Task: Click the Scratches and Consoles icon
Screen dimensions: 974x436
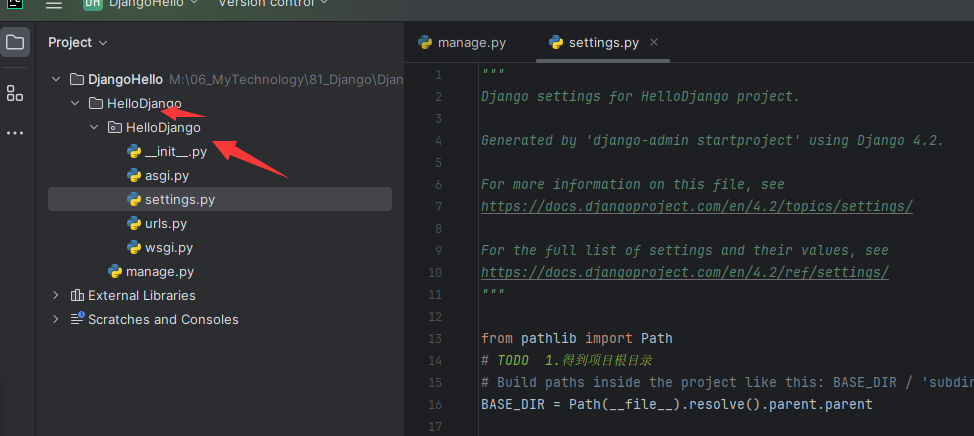Action: pos(77,319)
